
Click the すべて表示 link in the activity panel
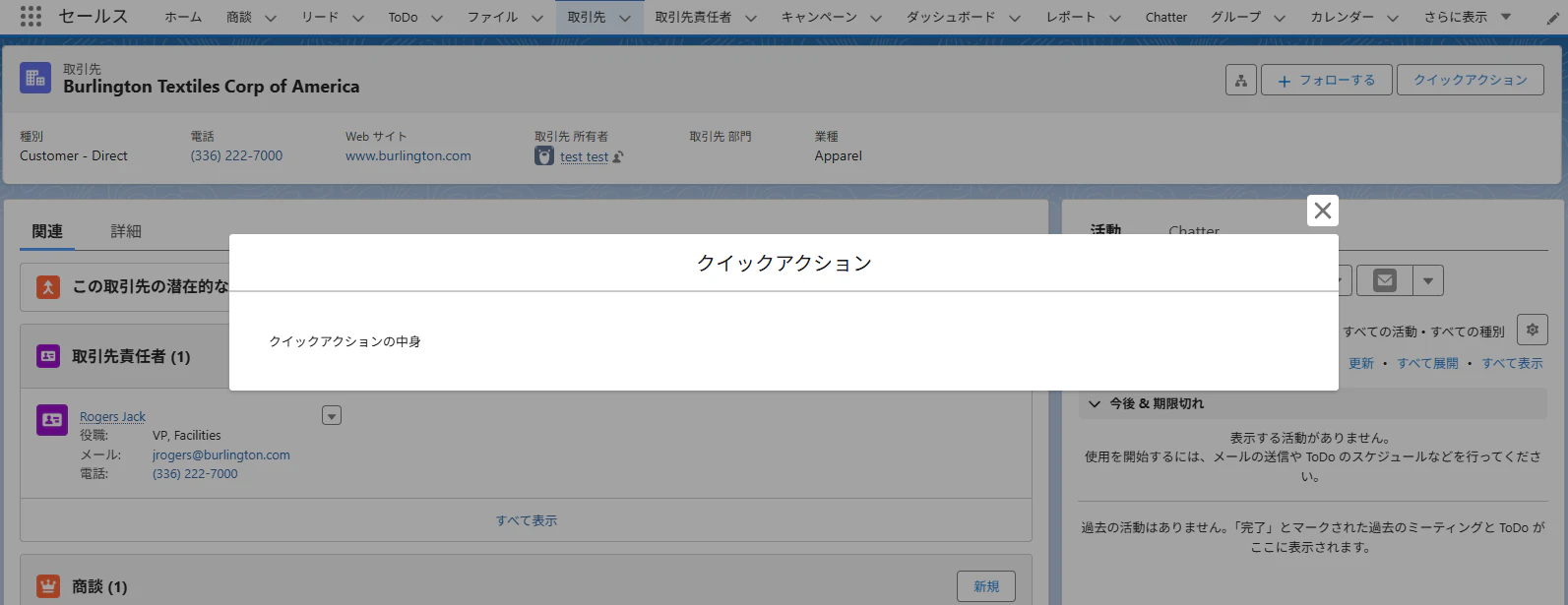coord(1512,363)
